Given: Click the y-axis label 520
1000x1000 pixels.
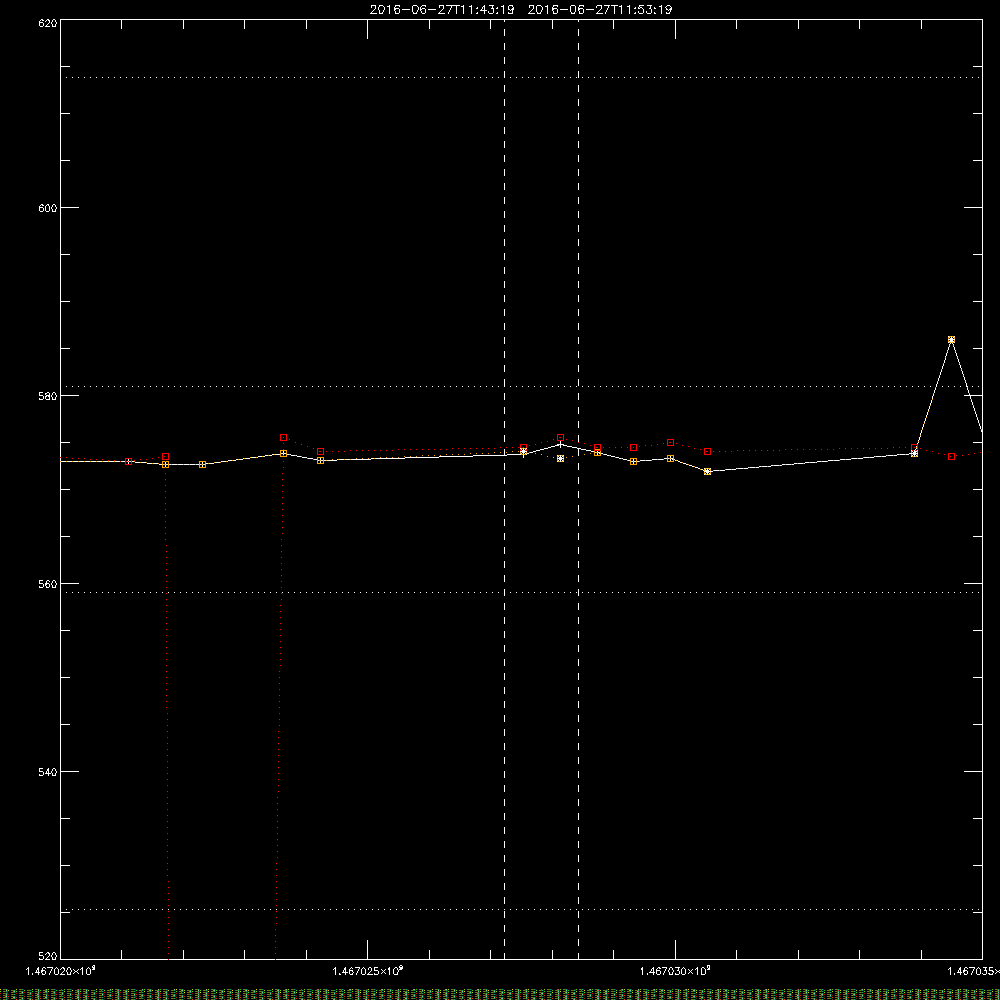Looking at the screenshot, I should pos(48,956).
